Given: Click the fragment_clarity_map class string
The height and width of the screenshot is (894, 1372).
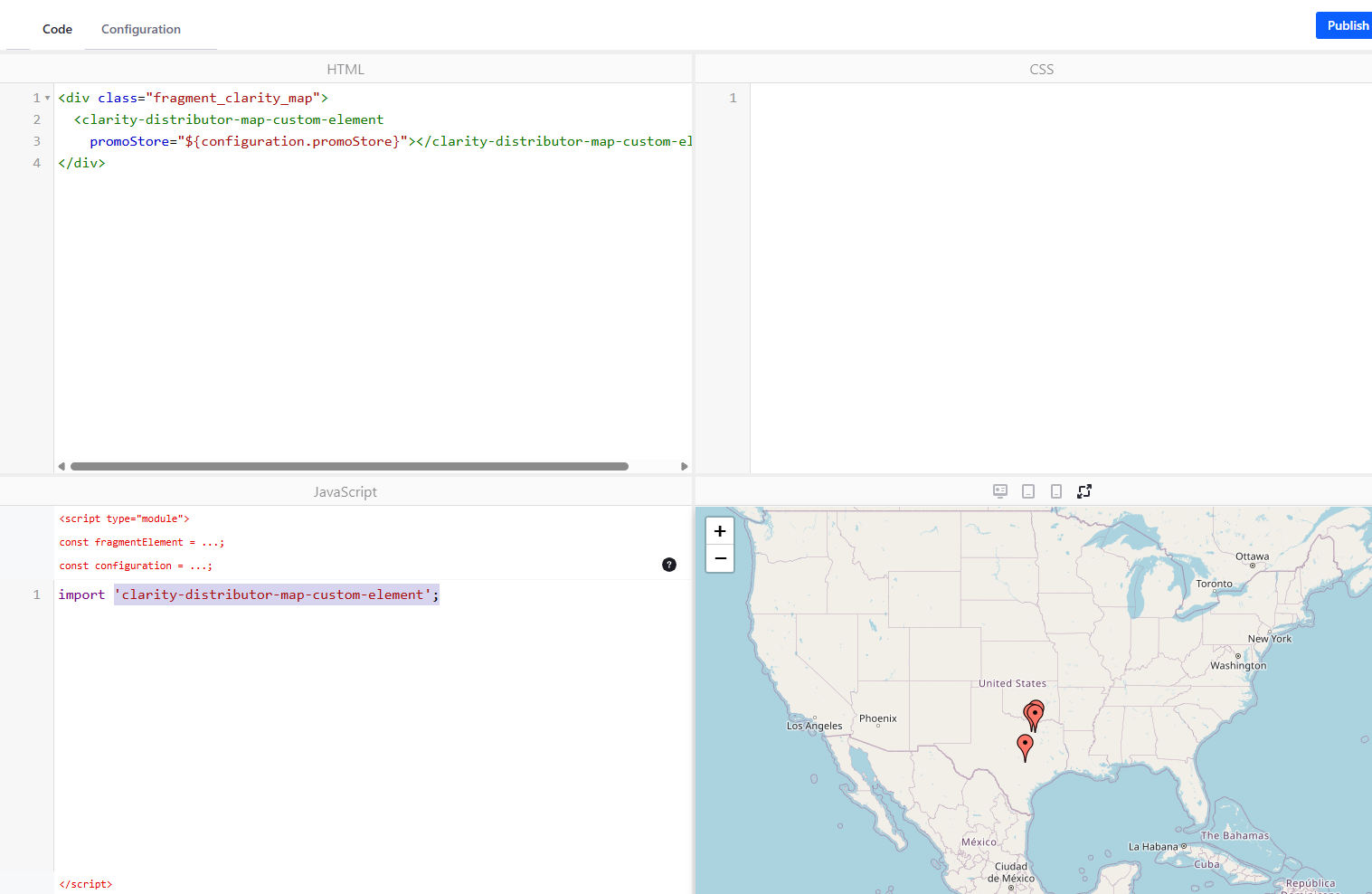Looking at the screenshot, I should pos(233,98).
